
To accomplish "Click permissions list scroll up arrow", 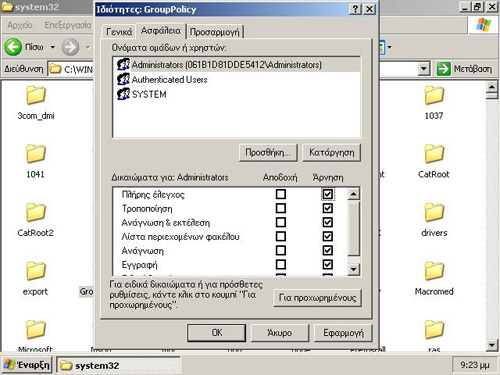I will click(x=353, y=194).
